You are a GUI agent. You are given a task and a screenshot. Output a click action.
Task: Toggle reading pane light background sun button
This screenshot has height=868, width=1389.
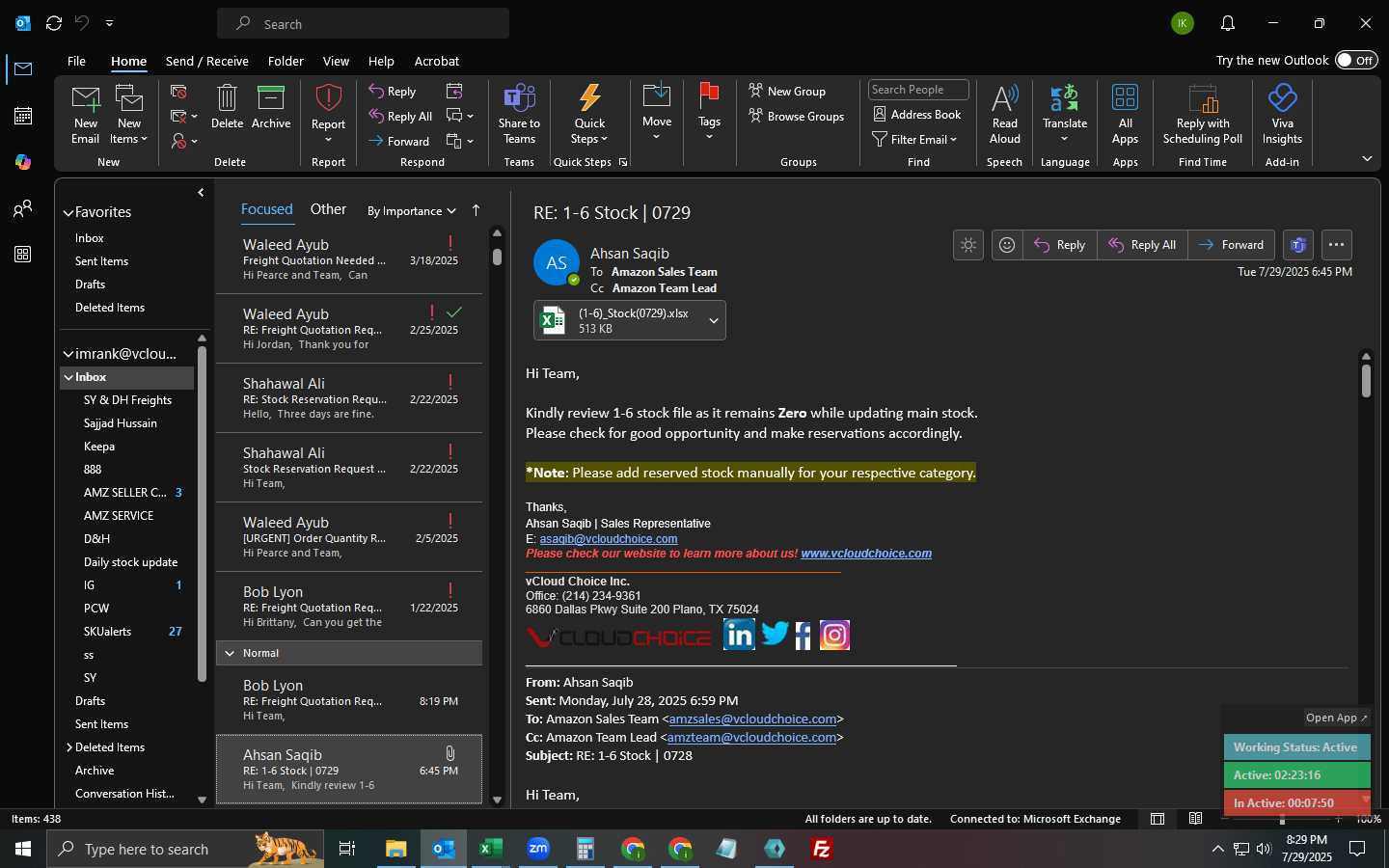[x=968, y=245]
